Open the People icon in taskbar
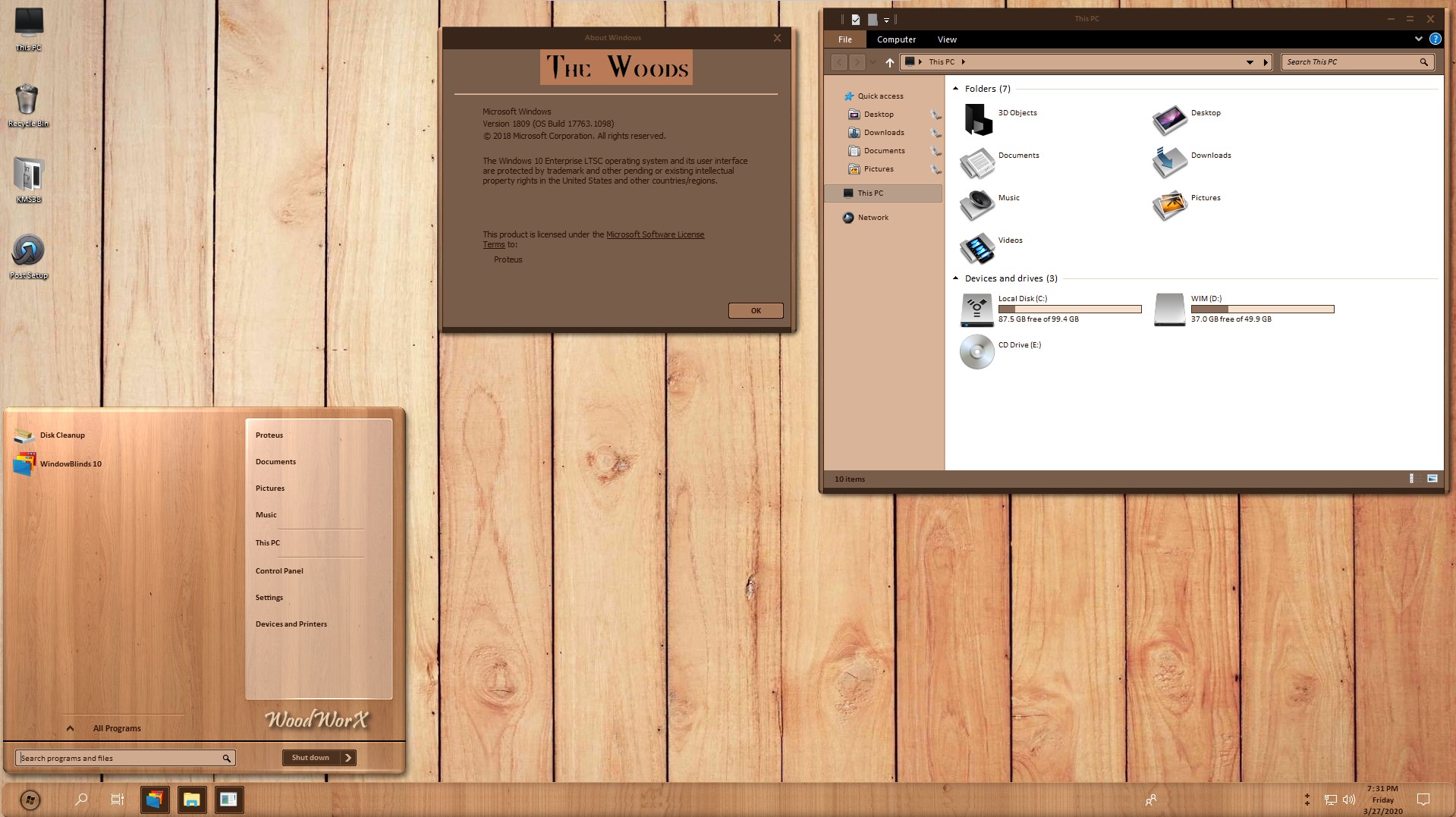The height and width of the screenshot is (817, 1456). click(x=1151, y=800)
